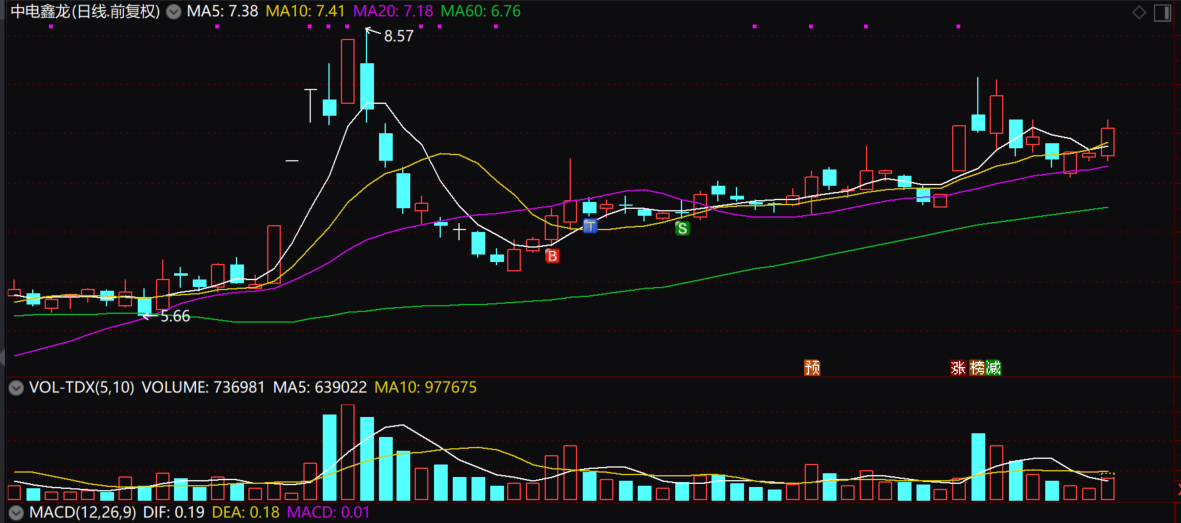Click the volume MA5: 639022 value
This screenshot has height=523, width=1181.
pyautogui.click(x=320, y=388)
